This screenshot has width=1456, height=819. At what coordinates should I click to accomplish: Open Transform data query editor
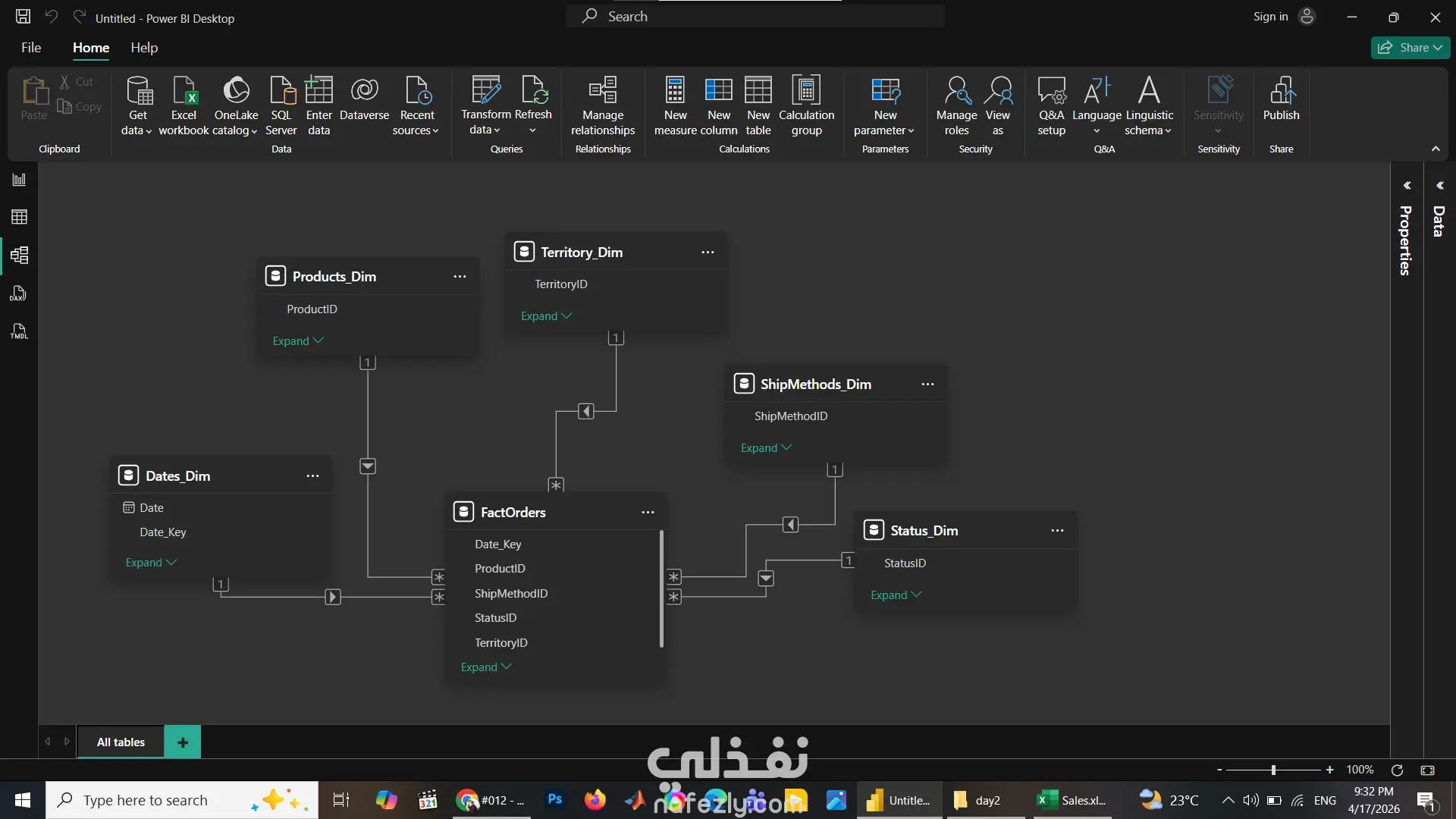[486, 106]
